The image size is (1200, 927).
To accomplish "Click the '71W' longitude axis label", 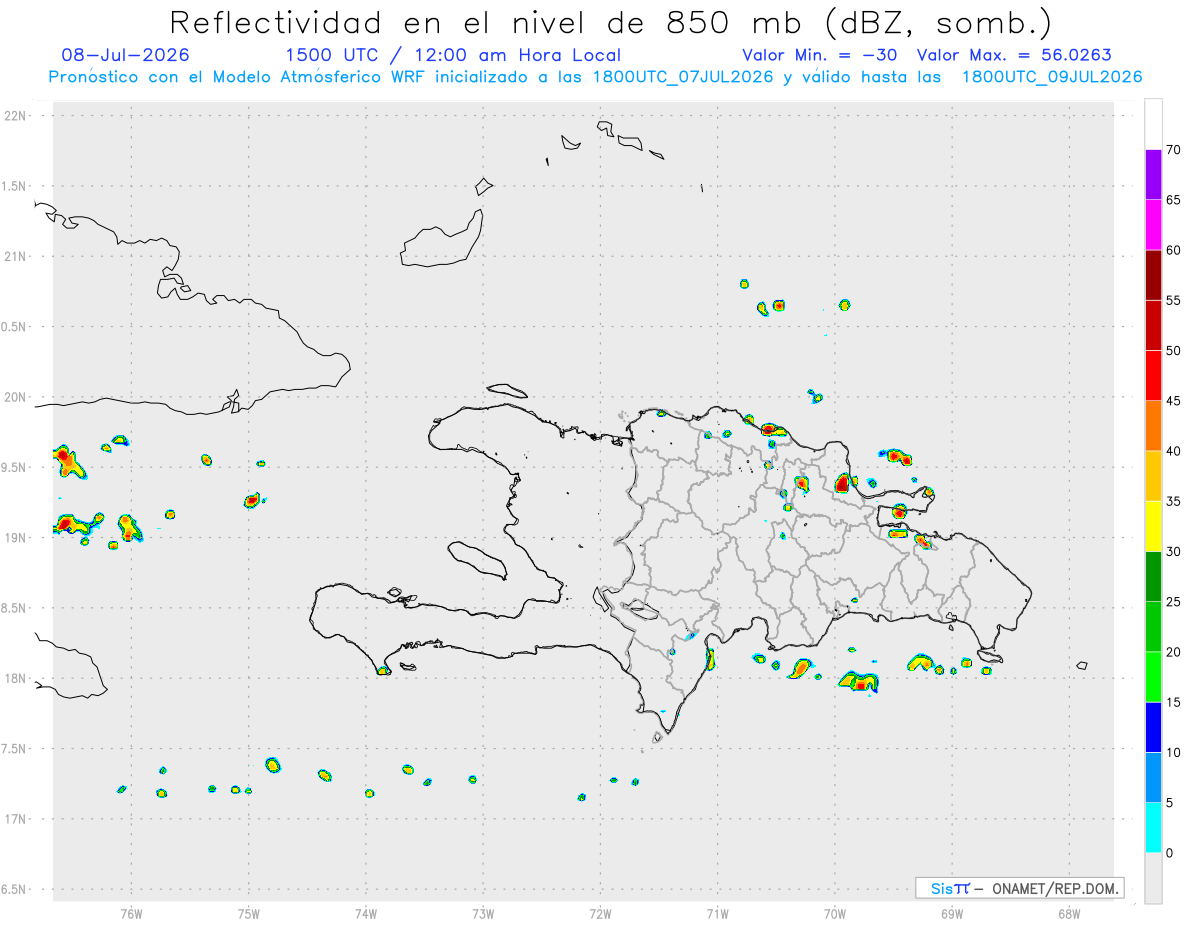I will tap(718, 913).
